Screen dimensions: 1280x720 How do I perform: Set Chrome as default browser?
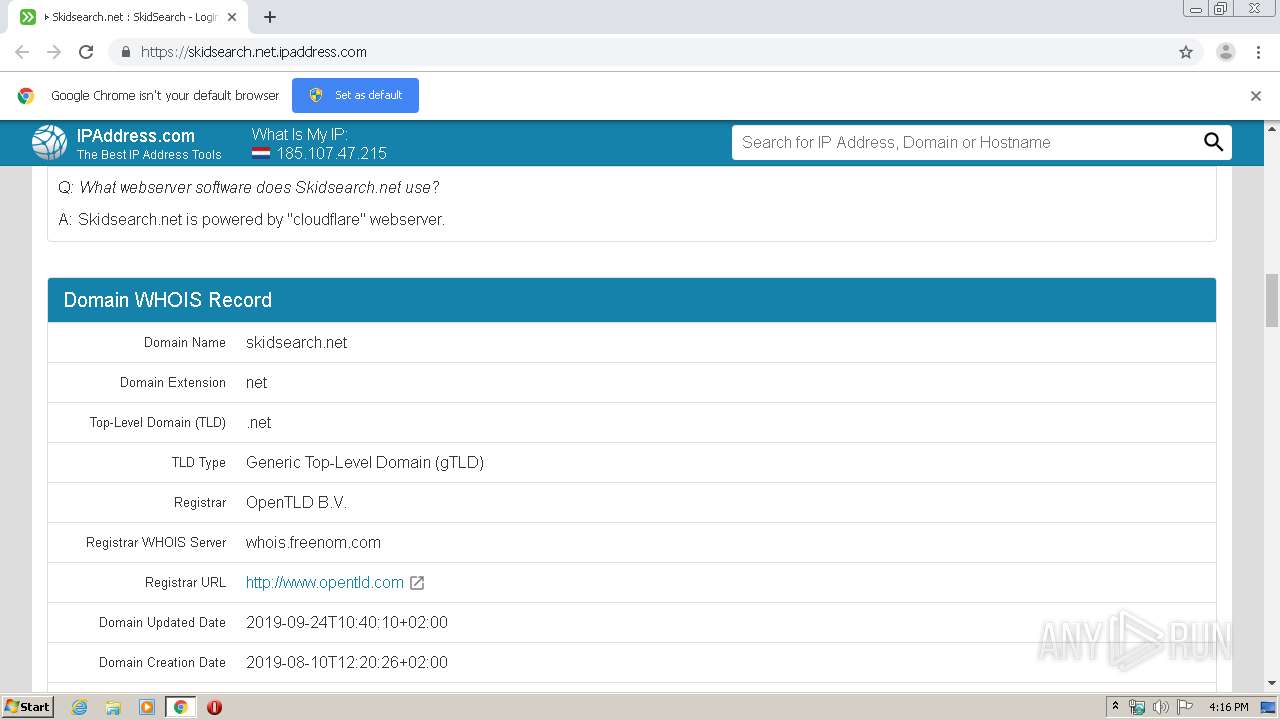[x=355, y=95]
